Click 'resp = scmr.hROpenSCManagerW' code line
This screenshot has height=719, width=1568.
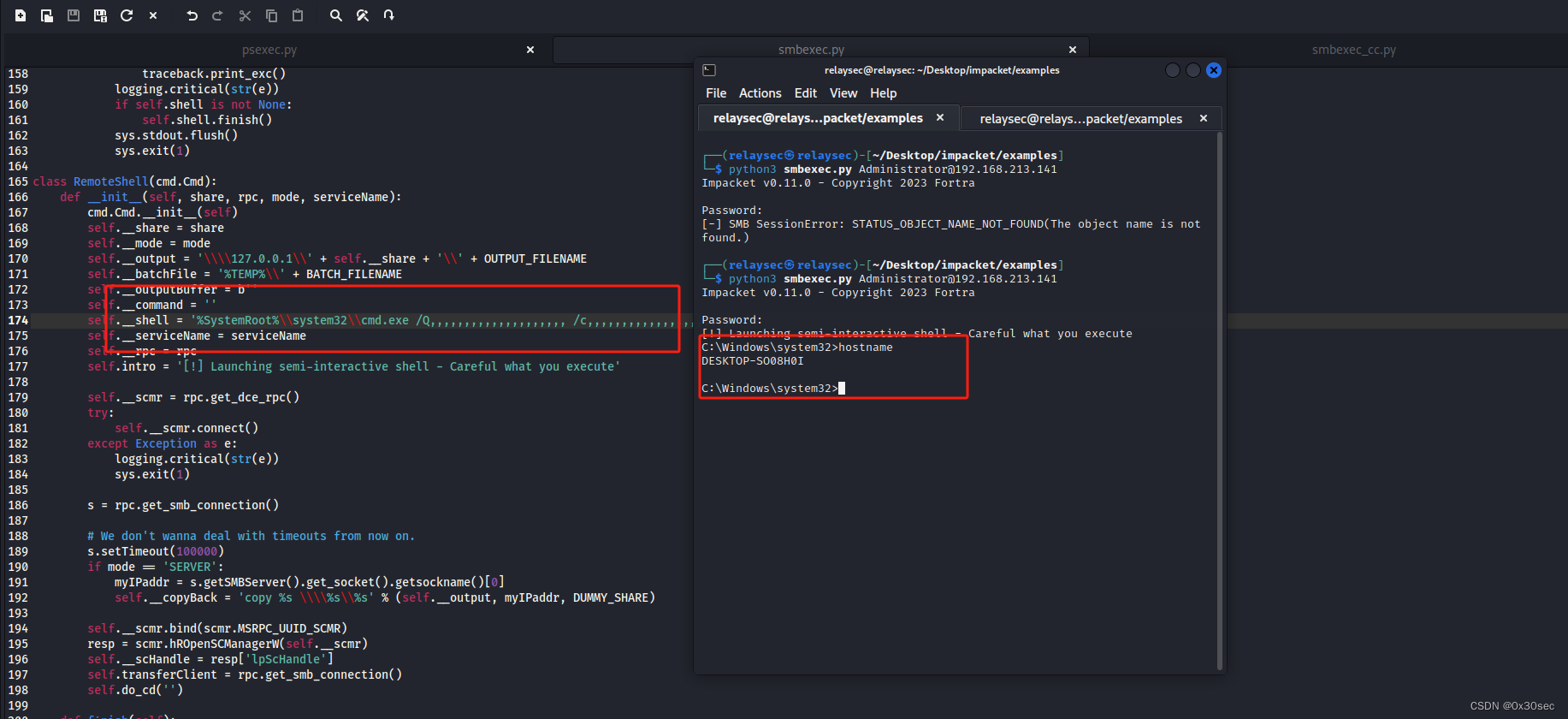click(x=228, y=644)
